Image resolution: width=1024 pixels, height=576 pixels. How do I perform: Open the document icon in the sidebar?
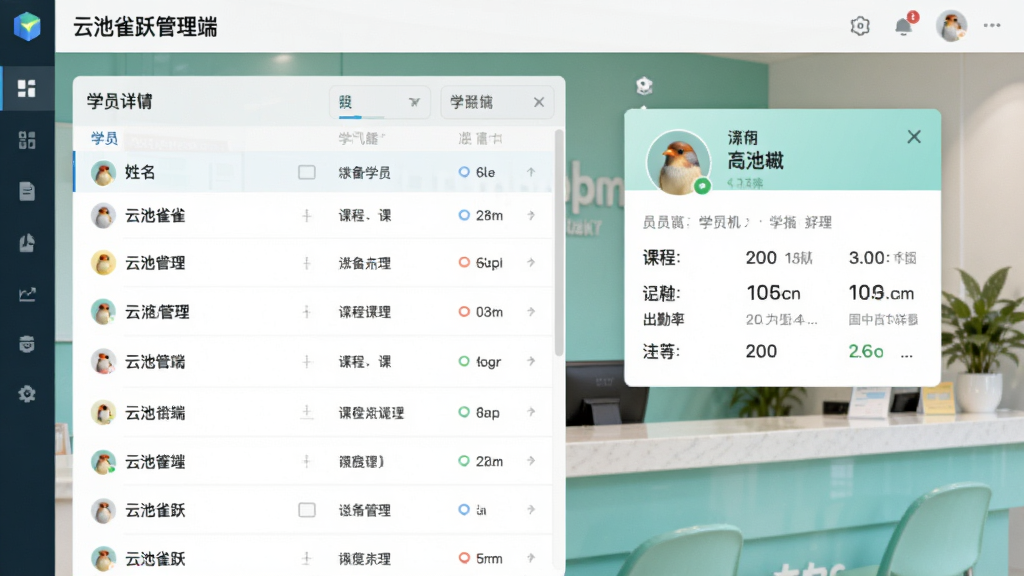click(27, 191)
